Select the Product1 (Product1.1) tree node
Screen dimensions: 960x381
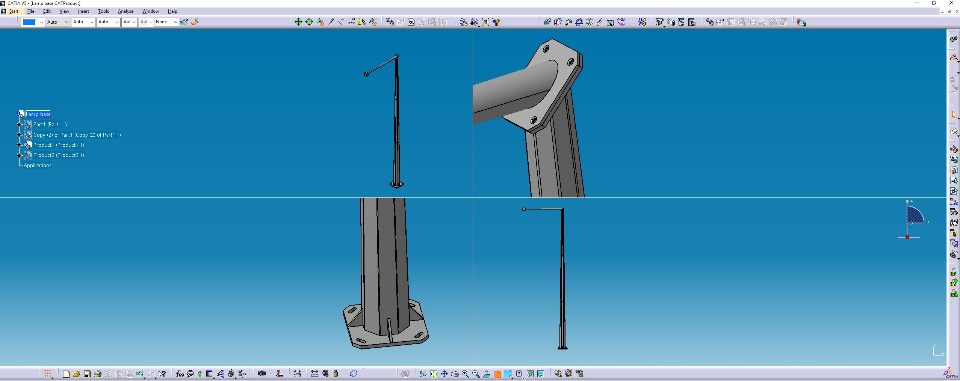click(x=59, y=145)
